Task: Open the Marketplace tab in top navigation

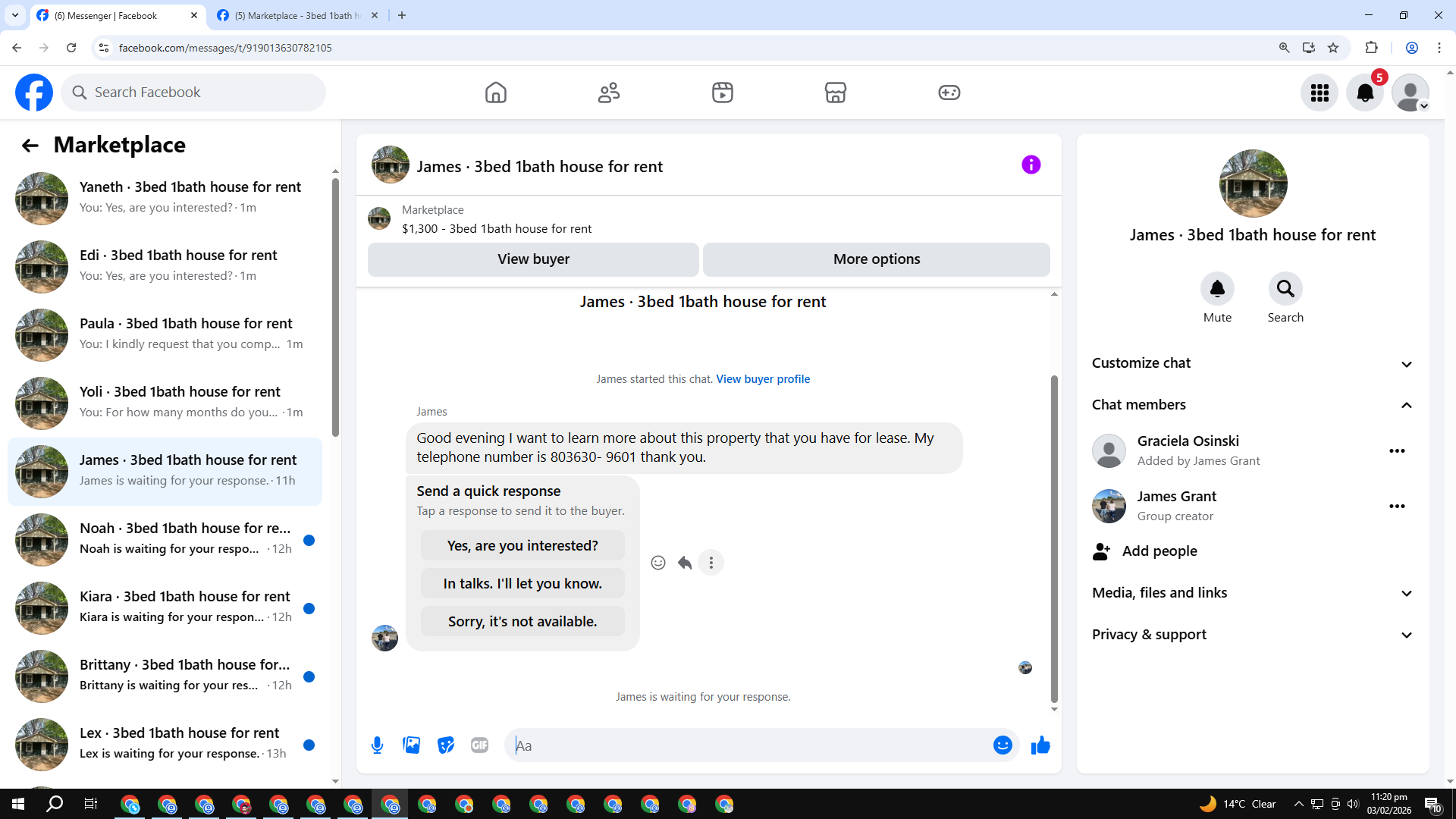Action: pos(835,93)
